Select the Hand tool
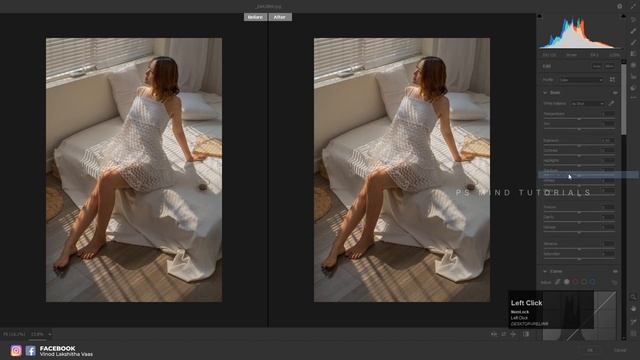640x360 pixels. click(633, 309)
